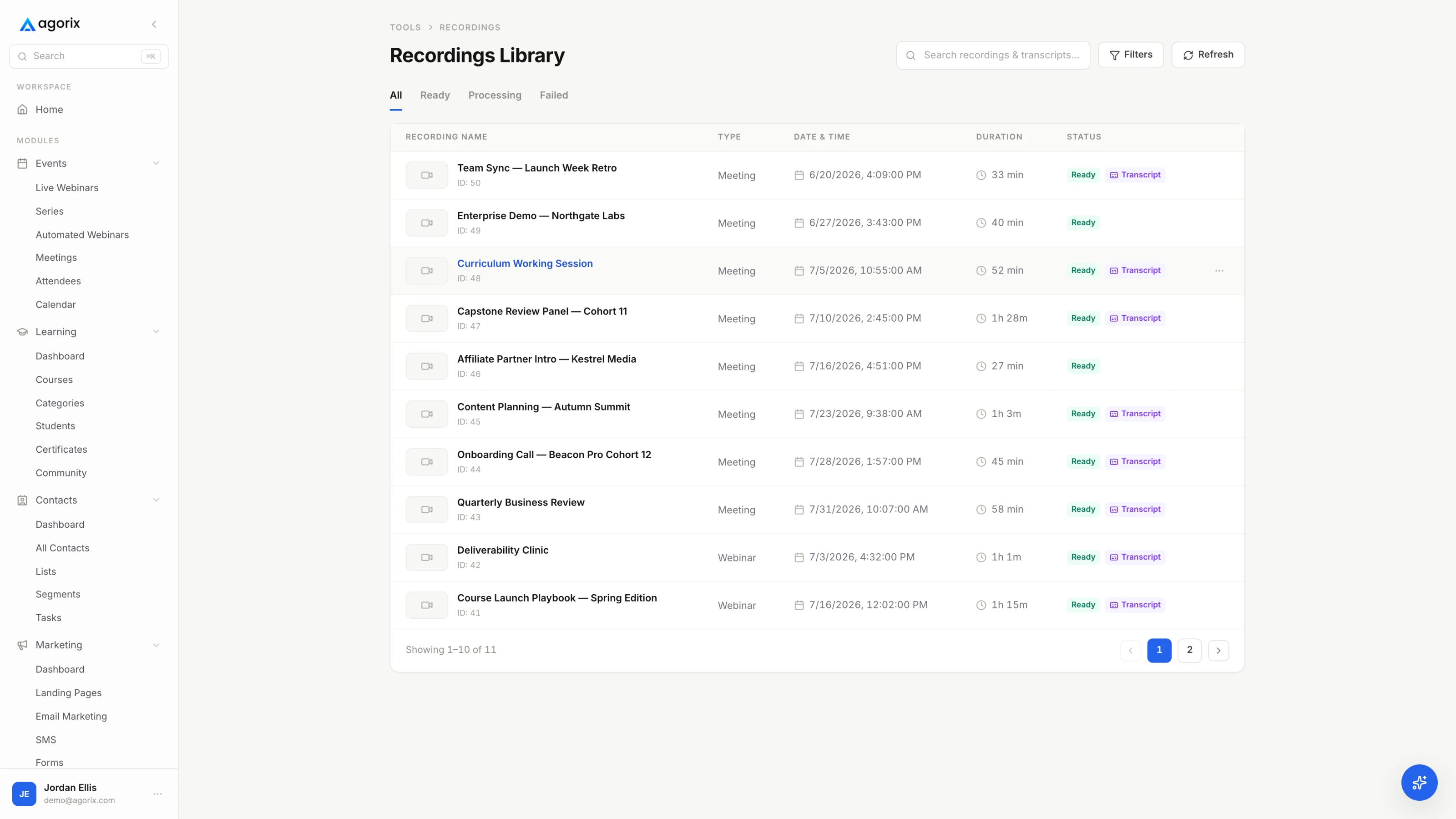Open transcript for Team Sync — Launch Week Retro

1135,175
